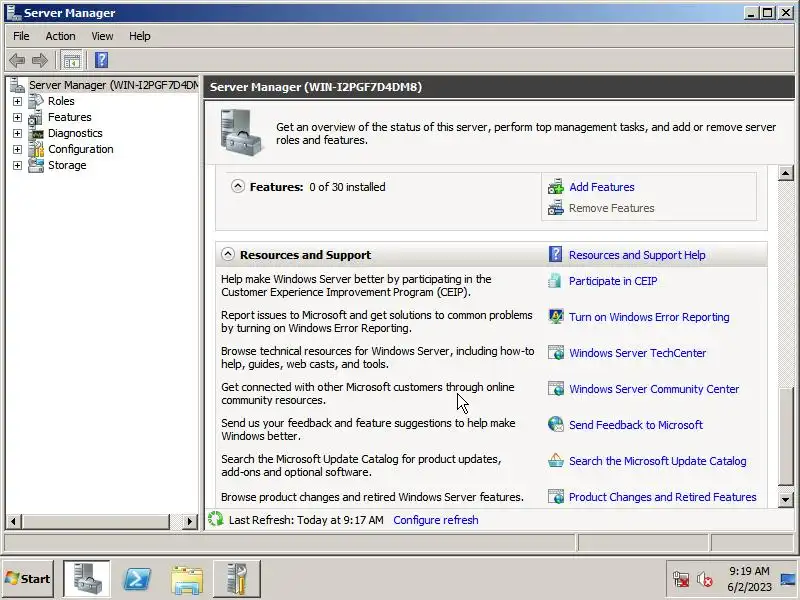800x600 pixels.
Task: Open Help via the blue question-mark toolbar icon
Action: (102, 60)
